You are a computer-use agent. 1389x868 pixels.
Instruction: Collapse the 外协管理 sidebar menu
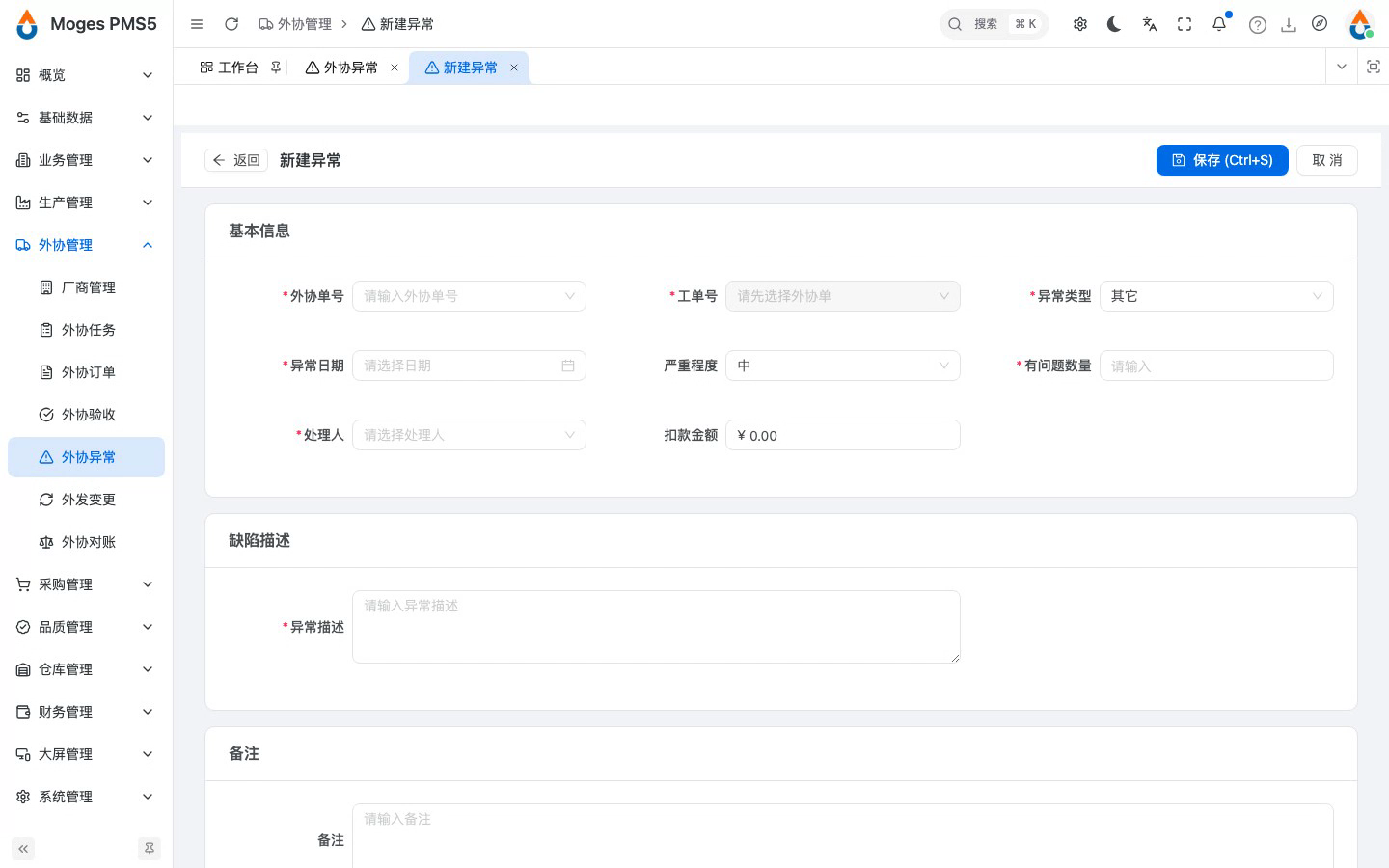[86, 245]
